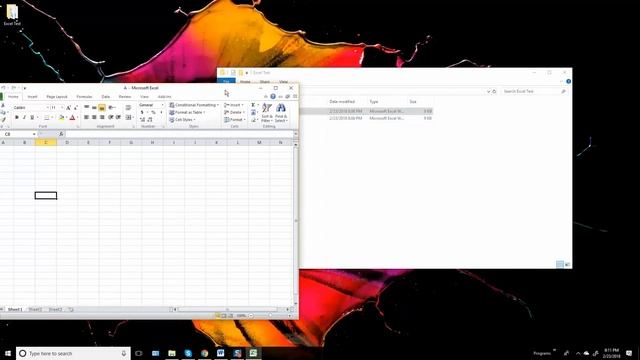640x360 pixels.
Task: Click the Date modified column header in Explorer
Action: pyautogui.click(x=342, y=102)
